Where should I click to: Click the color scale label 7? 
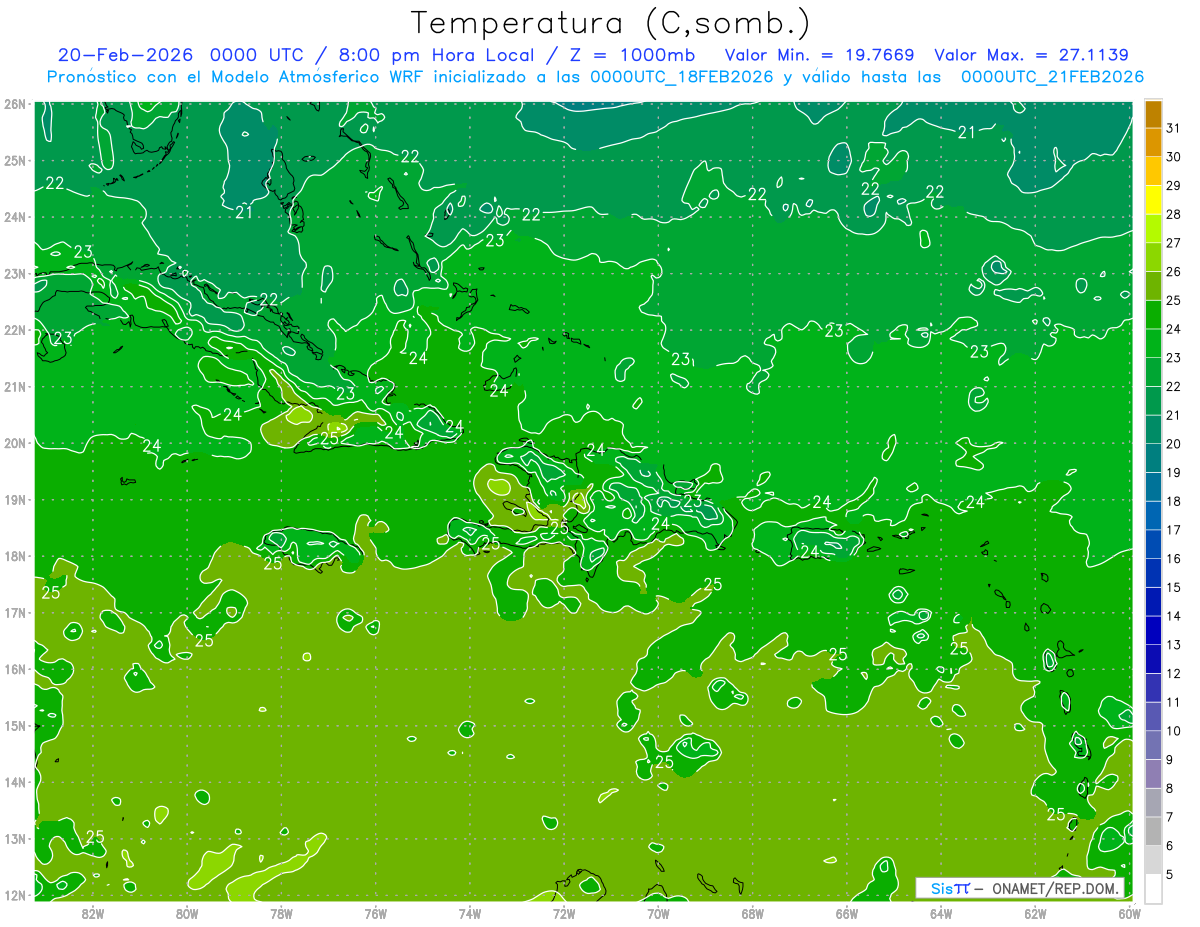tap(1171, 817)
